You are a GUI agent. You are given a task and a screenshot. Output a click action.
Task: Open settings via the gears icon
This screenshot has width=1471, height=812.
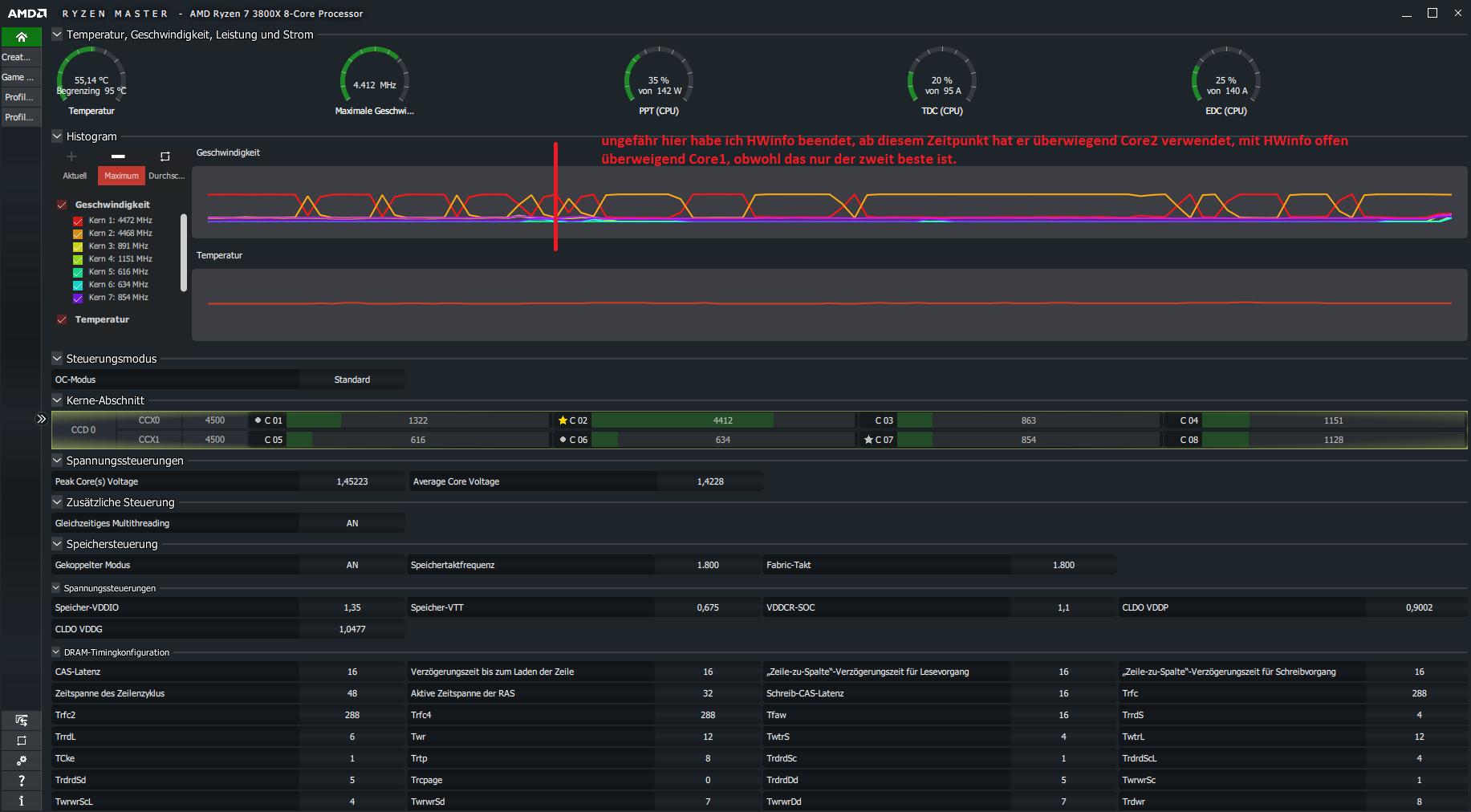coord(22,760)
